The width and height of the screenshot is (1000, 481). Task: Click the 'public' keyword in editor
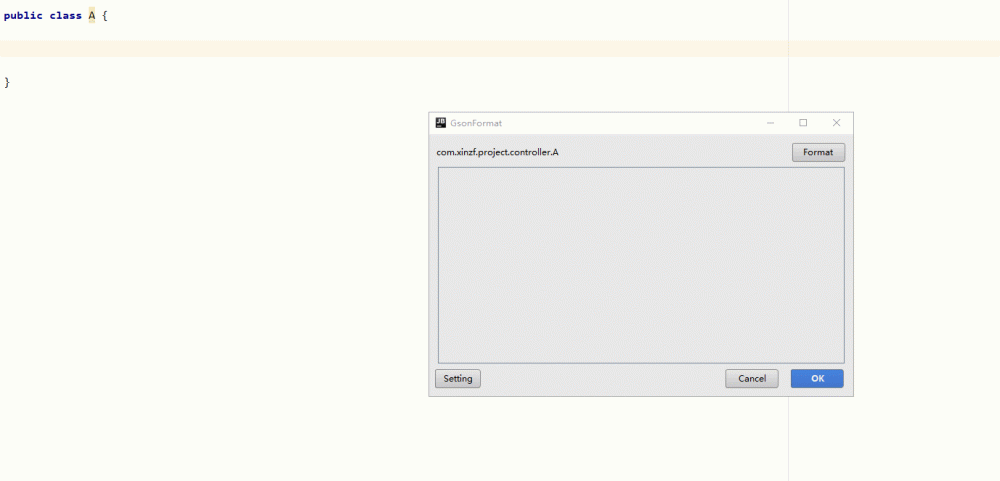[23, 16]
